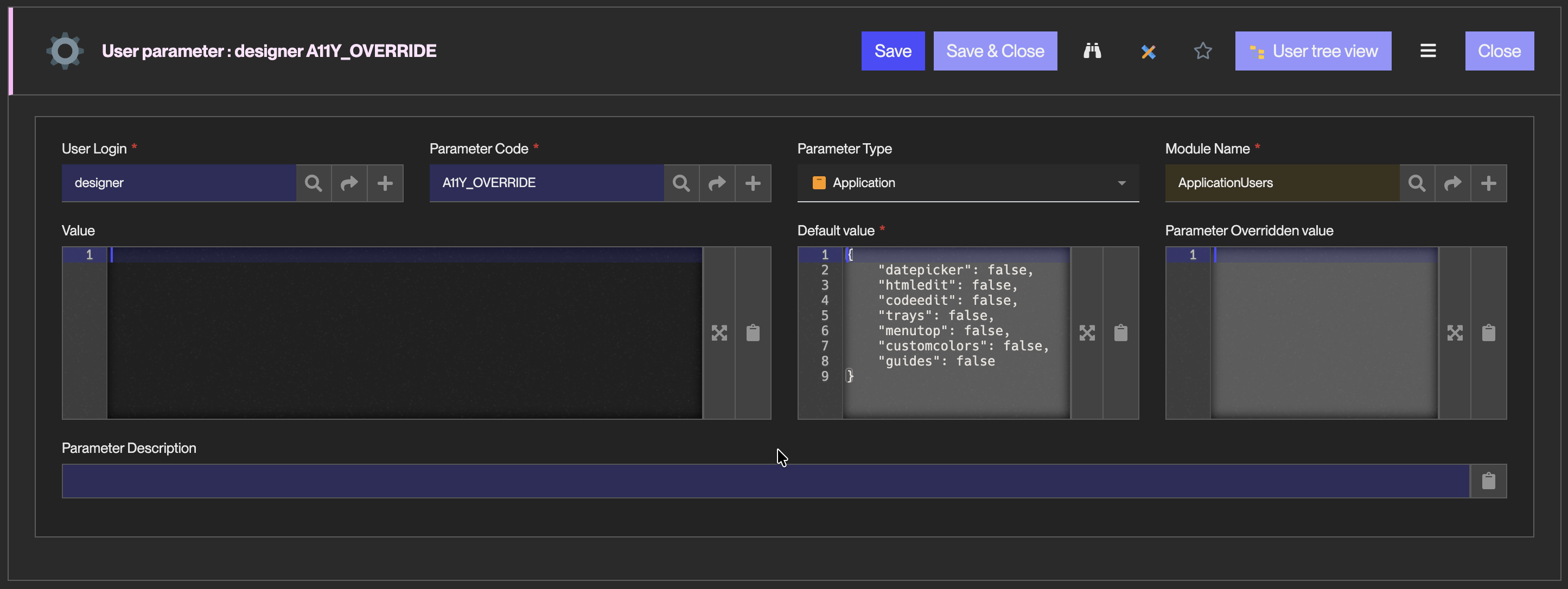Search Module Name with magnifier icon
Viewport: 1568px width, 589px height.
[x=1417, y=183]
